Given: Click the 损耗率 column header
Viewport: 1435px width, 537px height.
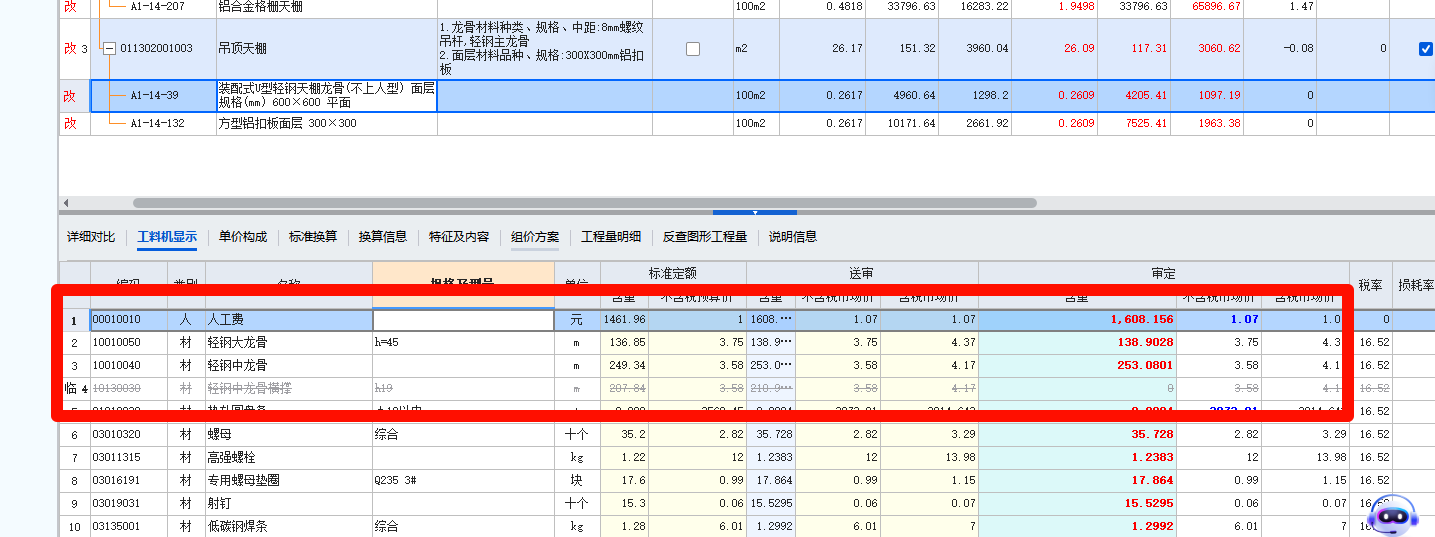Looking at the screenshot, I should pos(1414,284).
